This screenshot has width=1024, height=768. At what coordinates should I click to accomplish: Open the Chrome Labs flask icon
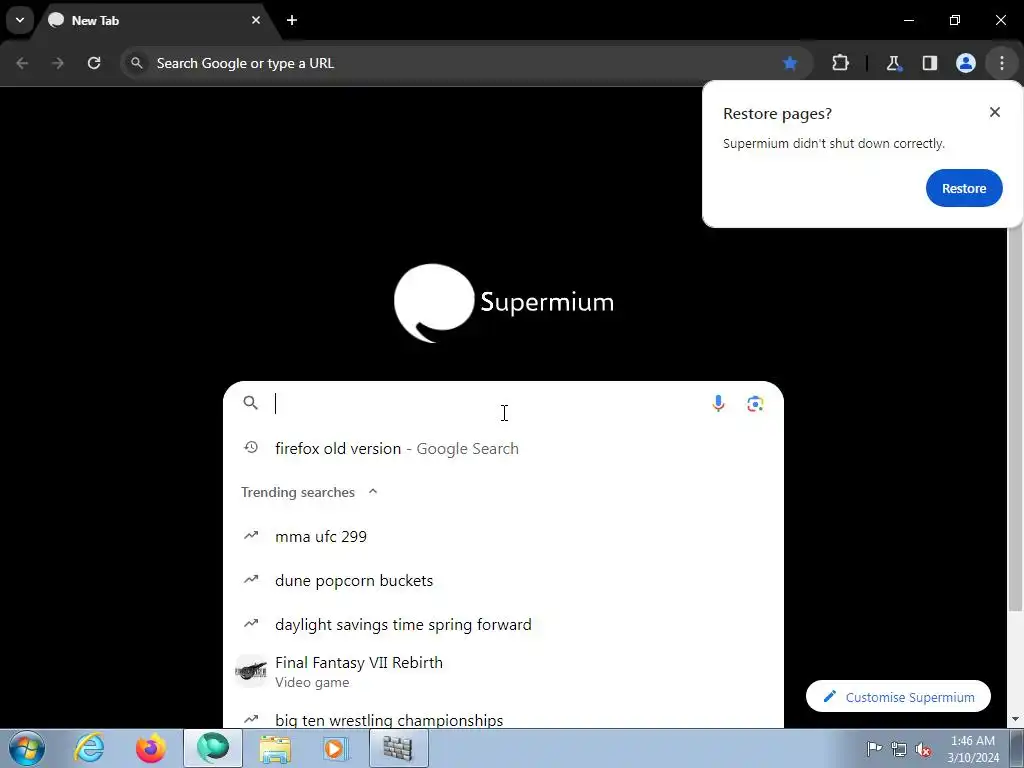click(893, 63)
